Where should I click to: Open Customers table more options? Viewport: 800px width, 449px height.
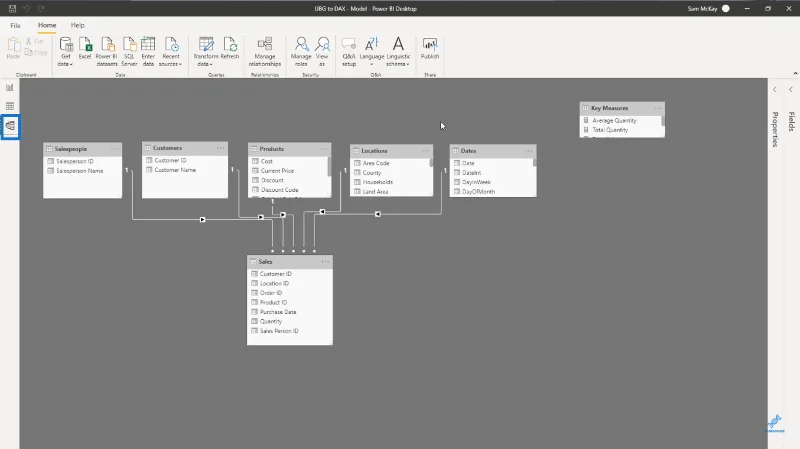220,148
